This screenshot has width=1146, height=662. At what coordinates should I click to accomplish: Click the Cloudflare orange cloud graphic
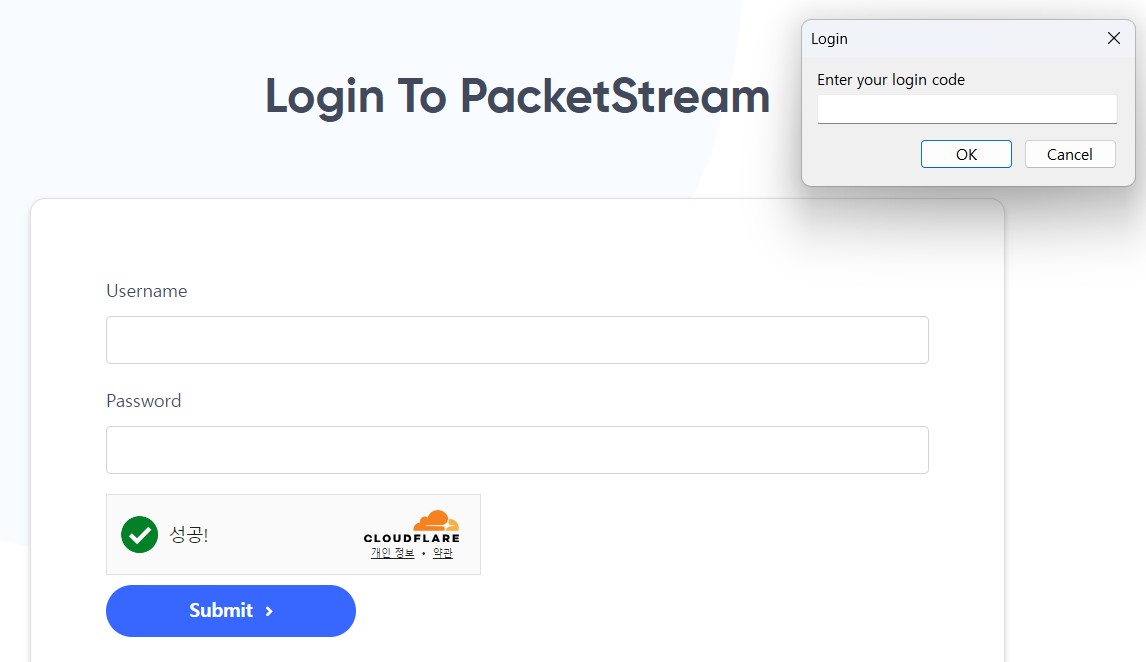435,518
